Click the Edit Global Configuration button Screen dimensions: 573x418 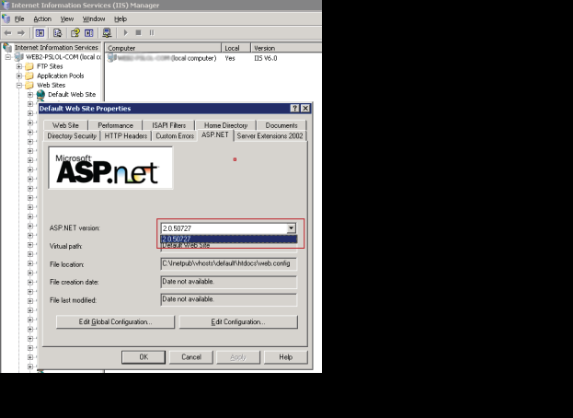click(115, 322)
